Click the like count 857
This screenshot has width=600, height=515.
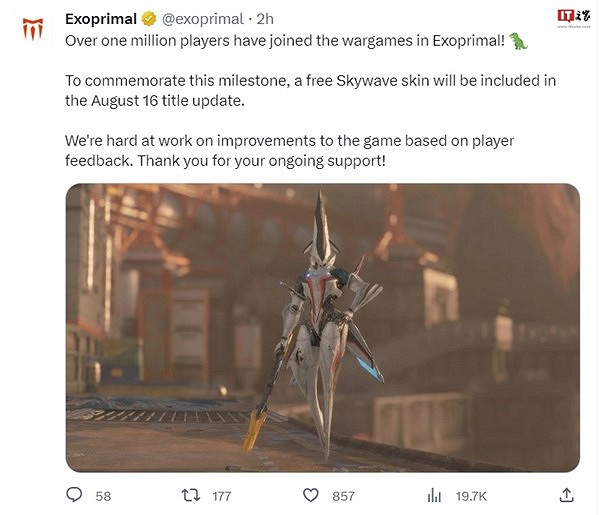tap(343, 496)
